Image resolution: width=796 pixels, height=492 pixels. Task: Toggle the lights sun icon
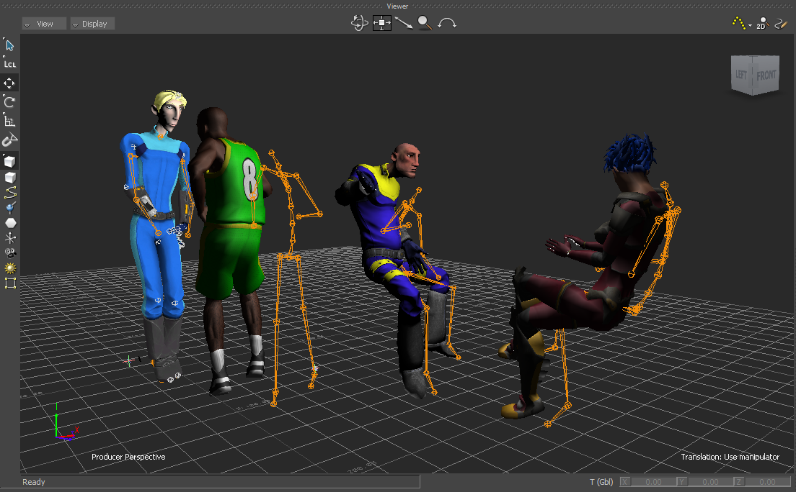click(x=10, y=268)
